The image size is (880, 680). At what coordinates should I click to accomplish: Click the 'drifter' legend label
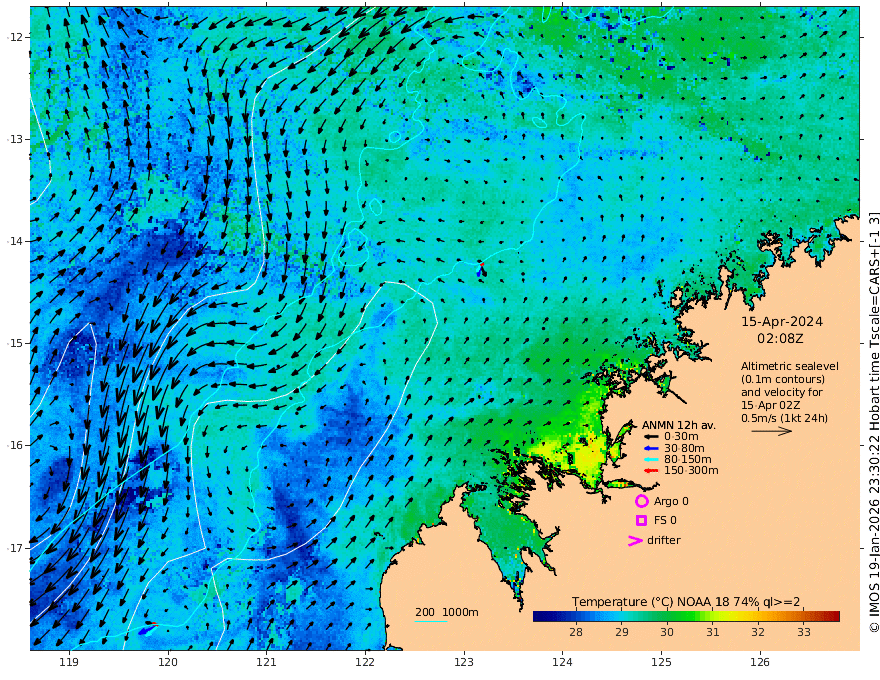(x=663, y=540)
